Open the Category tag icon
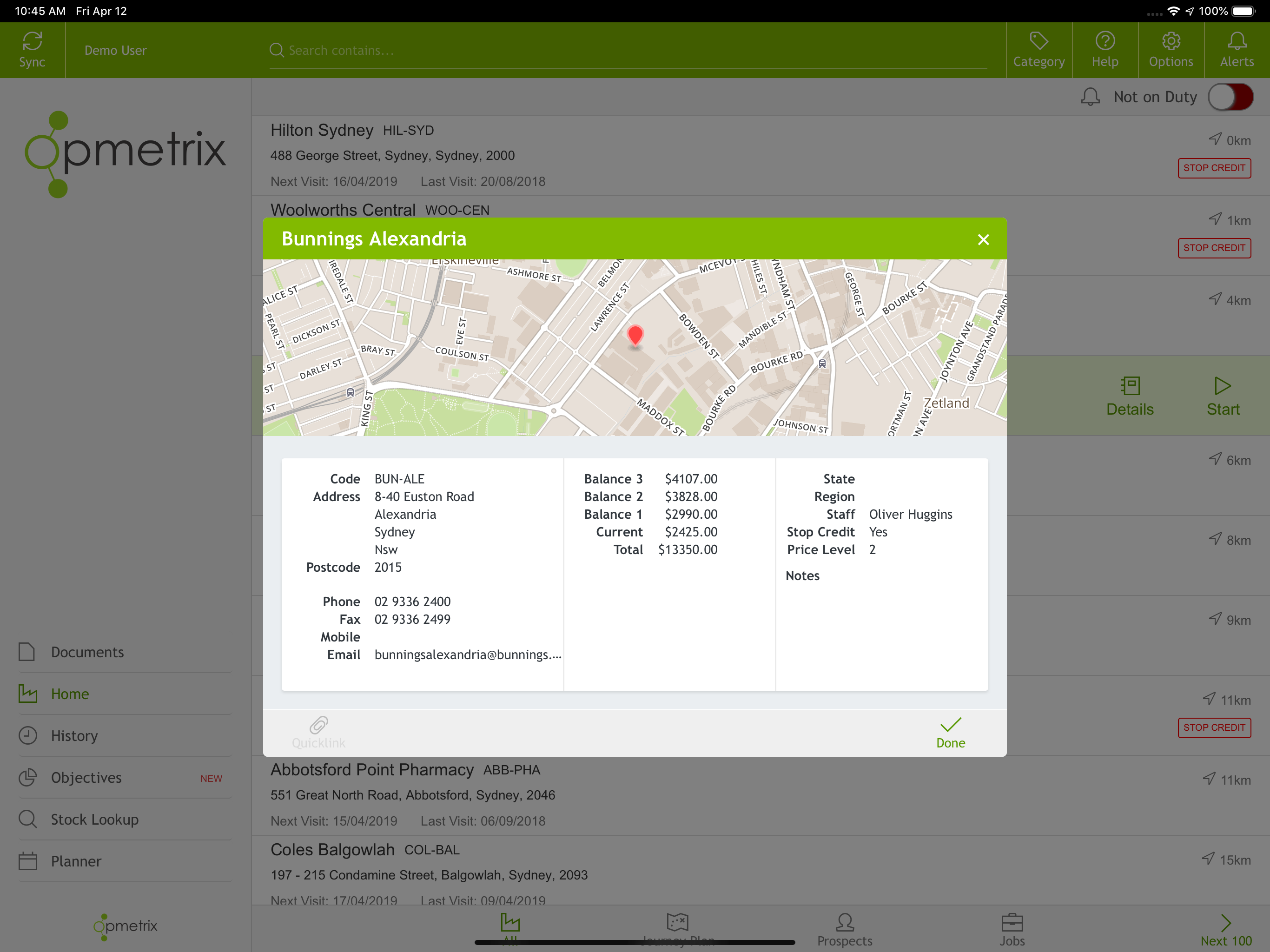Screen dimensions: 1270x952 [1038, 41]
